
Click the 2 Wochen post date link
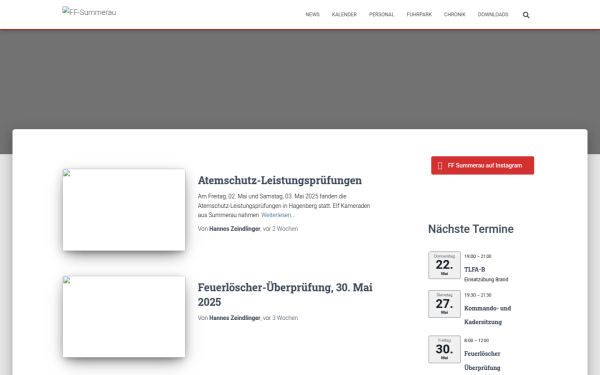(285, 229)
